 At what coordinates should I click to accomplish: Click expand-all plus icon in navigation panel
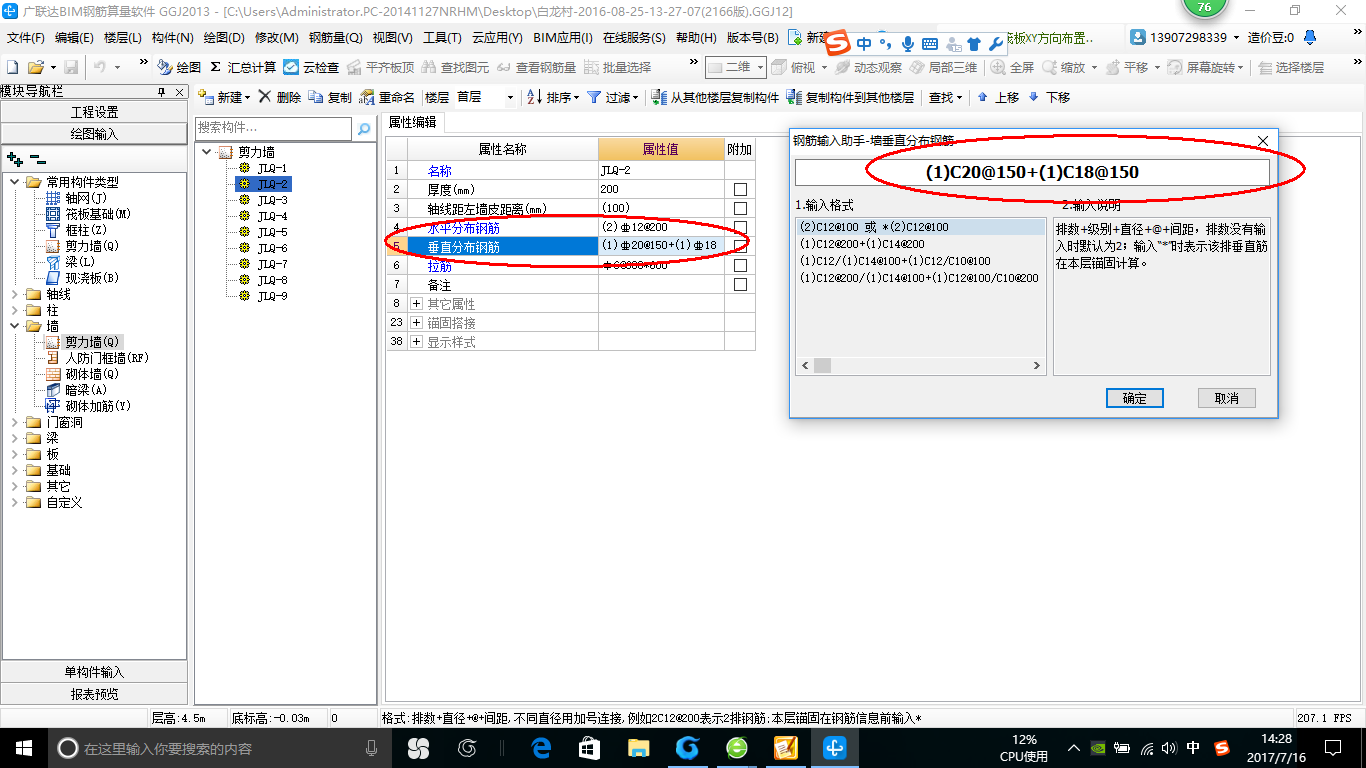pos(14,158)
